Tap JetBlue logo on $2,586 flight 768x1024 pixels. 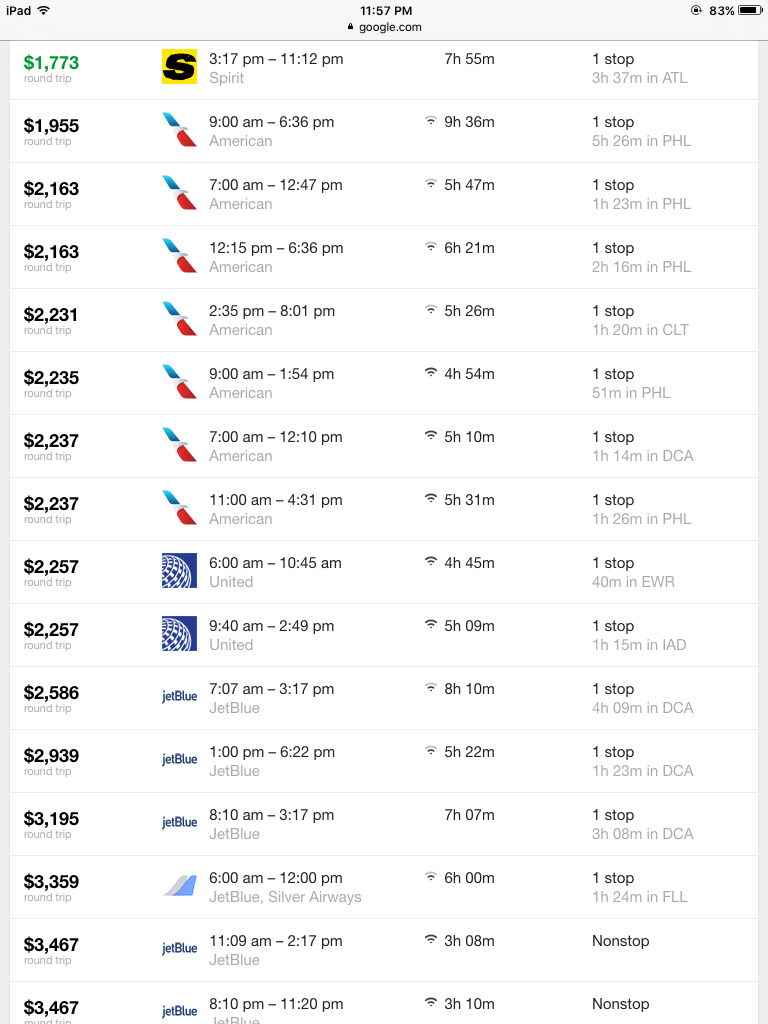179,697
